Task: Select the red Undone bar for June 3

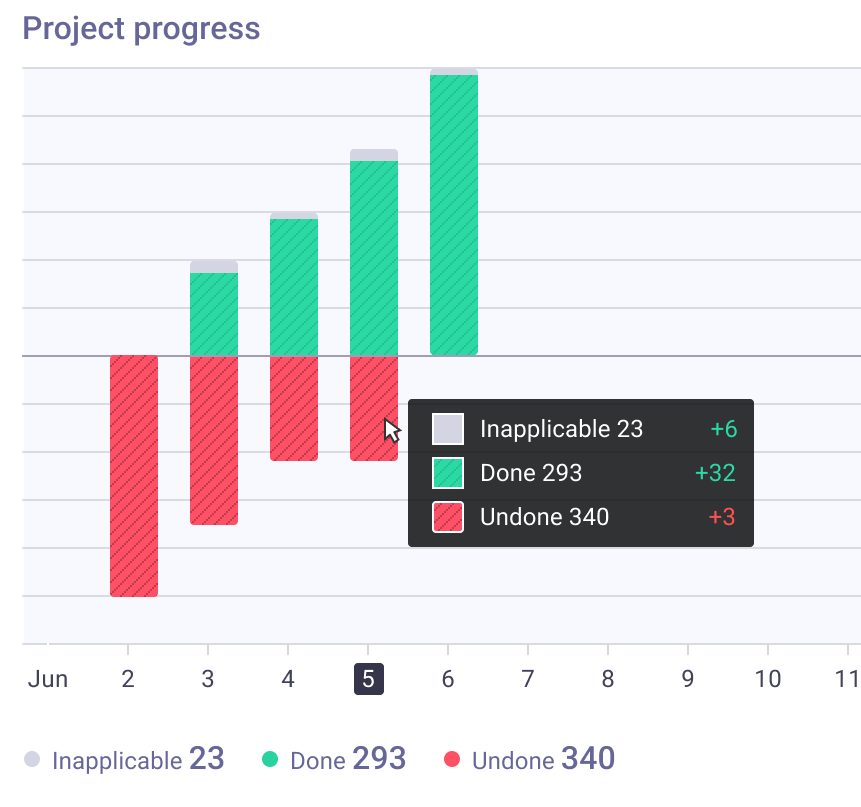Action: pyautogui.click(x=214, y=440)
